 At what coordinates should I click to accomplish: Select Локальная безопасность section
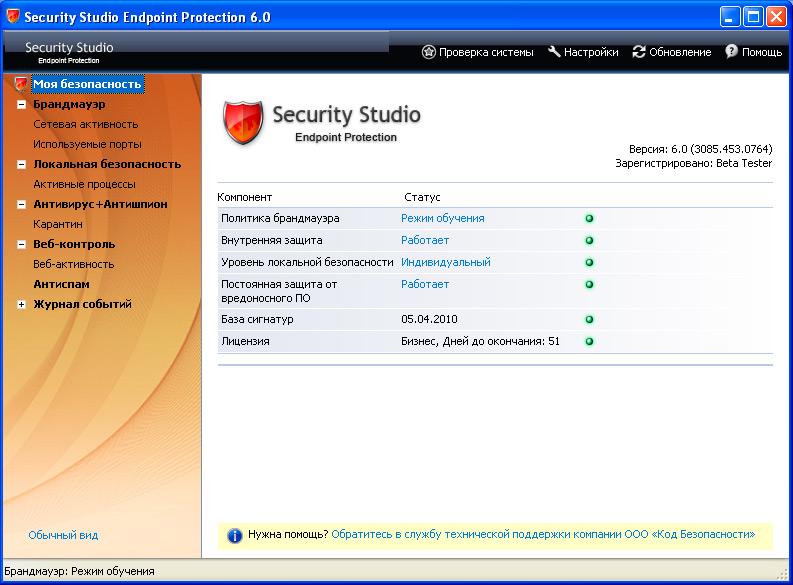click(107, 164)
